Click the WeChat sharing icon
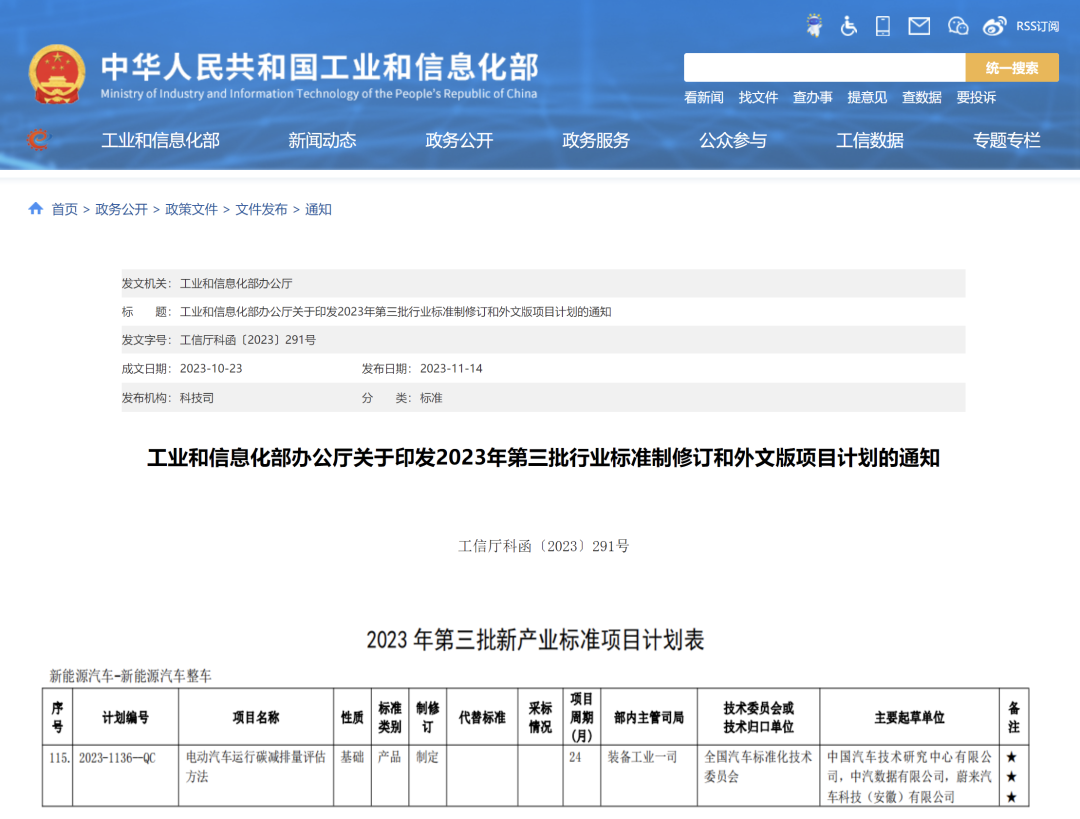 pos(958,26)
